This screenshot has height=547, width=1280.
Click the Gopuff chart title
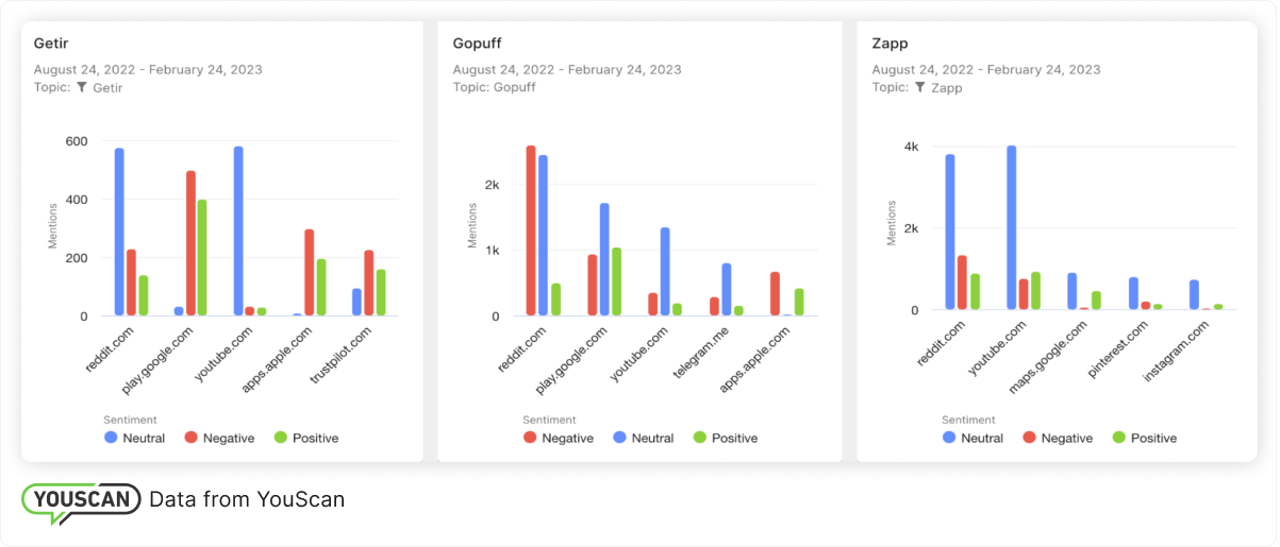point(477,45)
